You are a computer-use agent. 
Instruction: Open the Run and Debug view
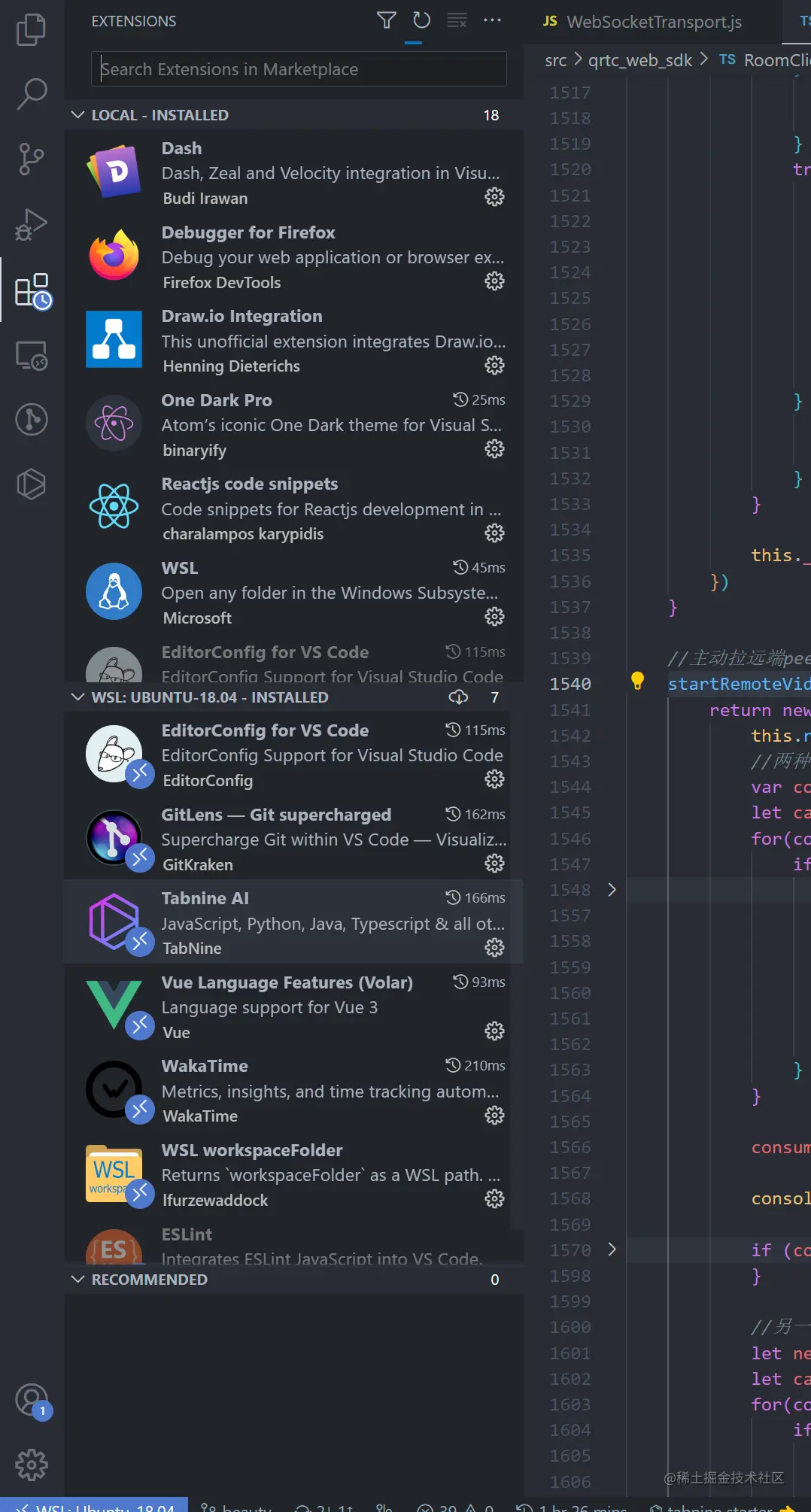click(x=31, y=224)
